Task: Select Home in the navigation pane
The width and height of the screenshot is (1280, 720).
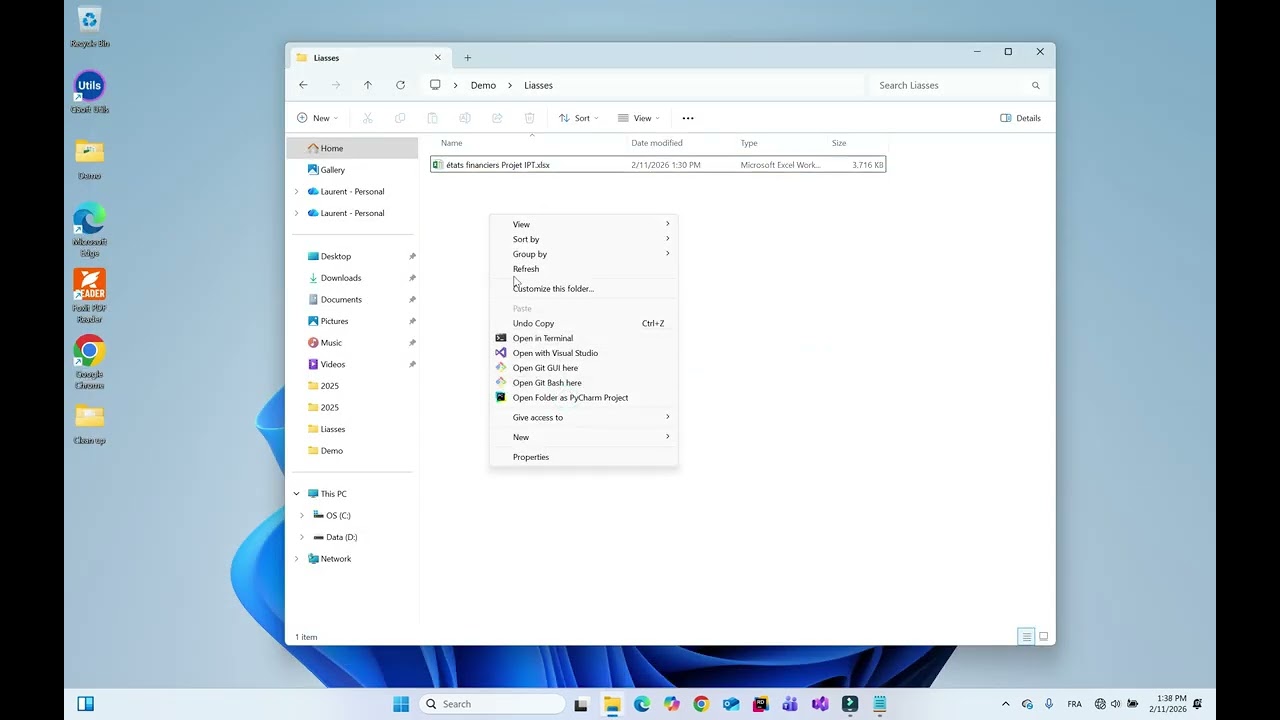Action: coord(352,148)
